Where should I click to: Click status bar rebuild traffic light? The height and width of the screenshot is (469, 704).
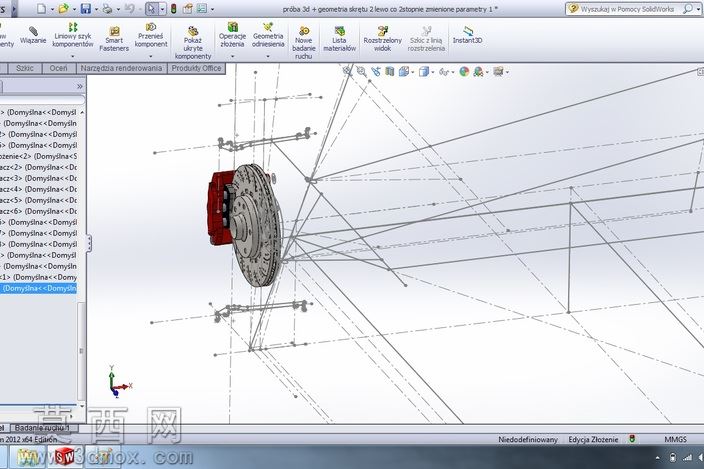(x=632, y=439)
